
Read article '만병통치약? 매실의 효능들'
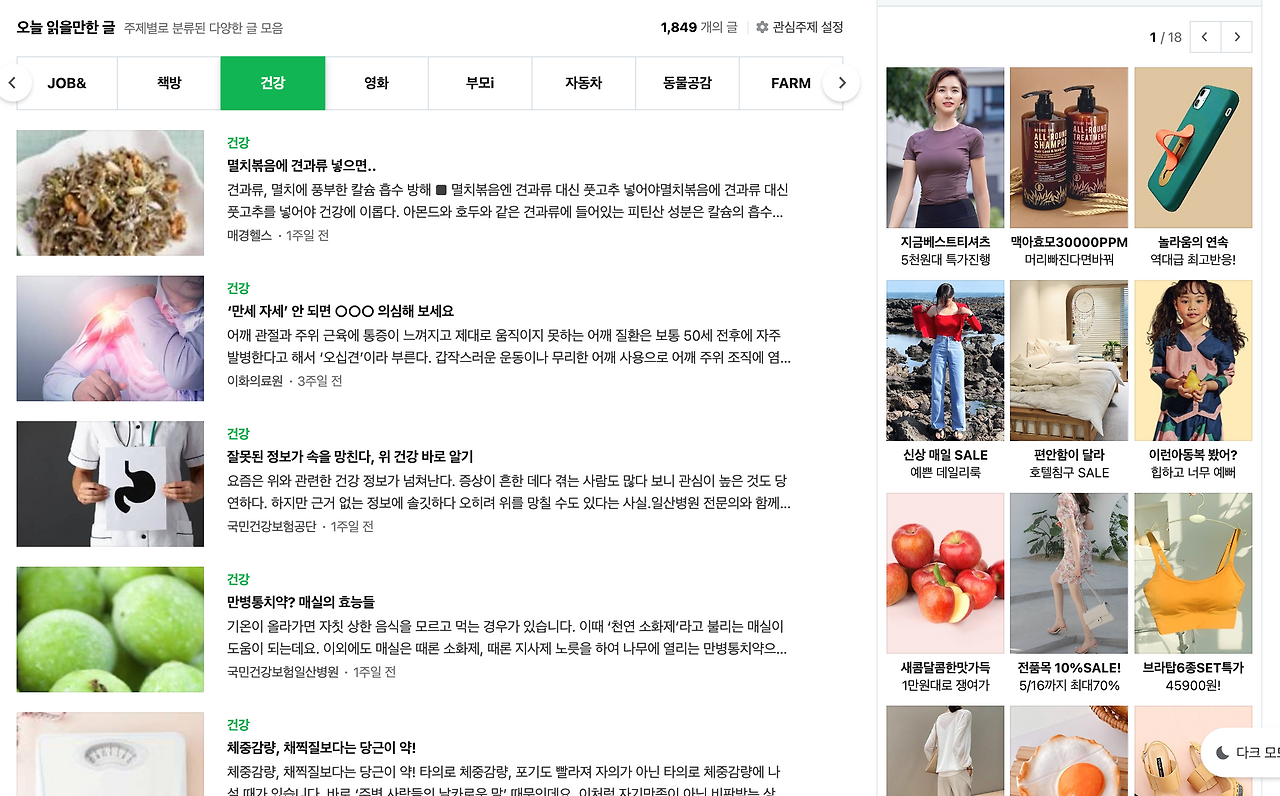301,602
